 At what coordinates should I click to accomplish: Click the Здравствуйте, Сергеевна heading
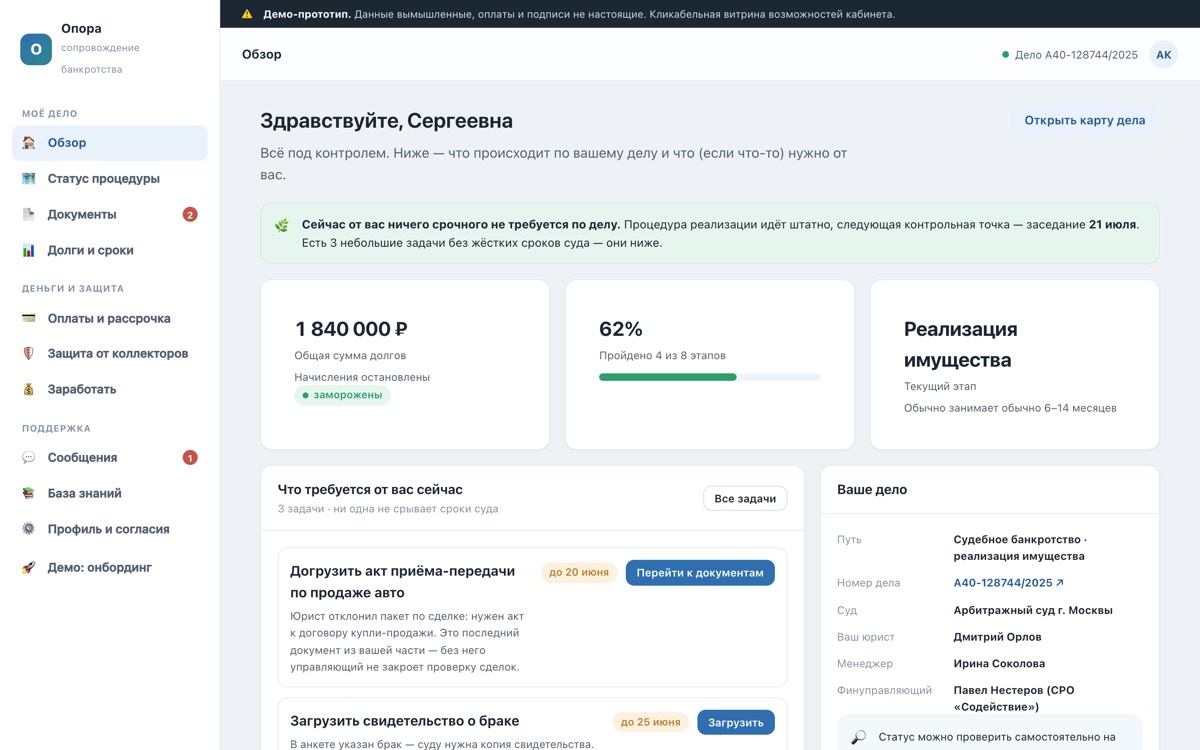(x=386, y=121)
